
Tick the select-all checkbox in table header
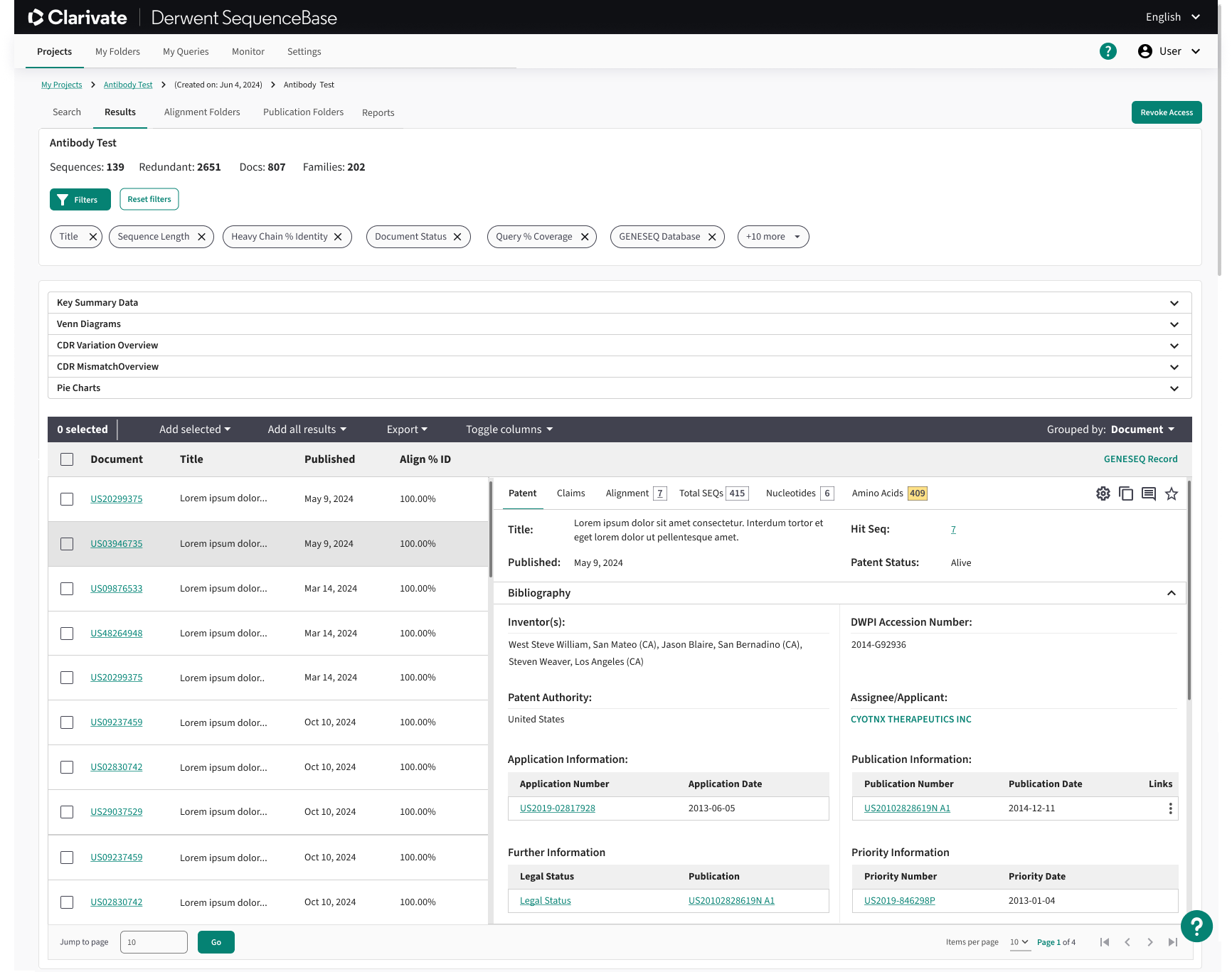pos(67,459)
